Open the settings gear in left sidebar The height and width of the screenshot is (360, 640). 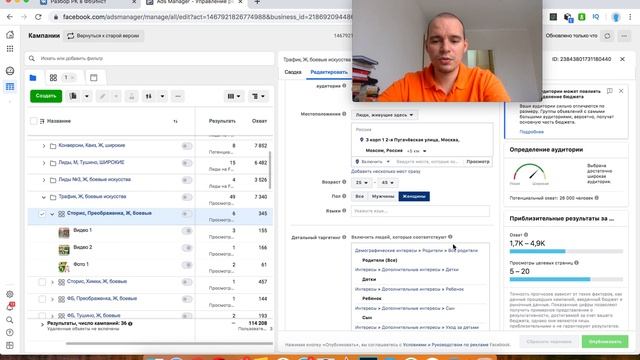point(10,294)
